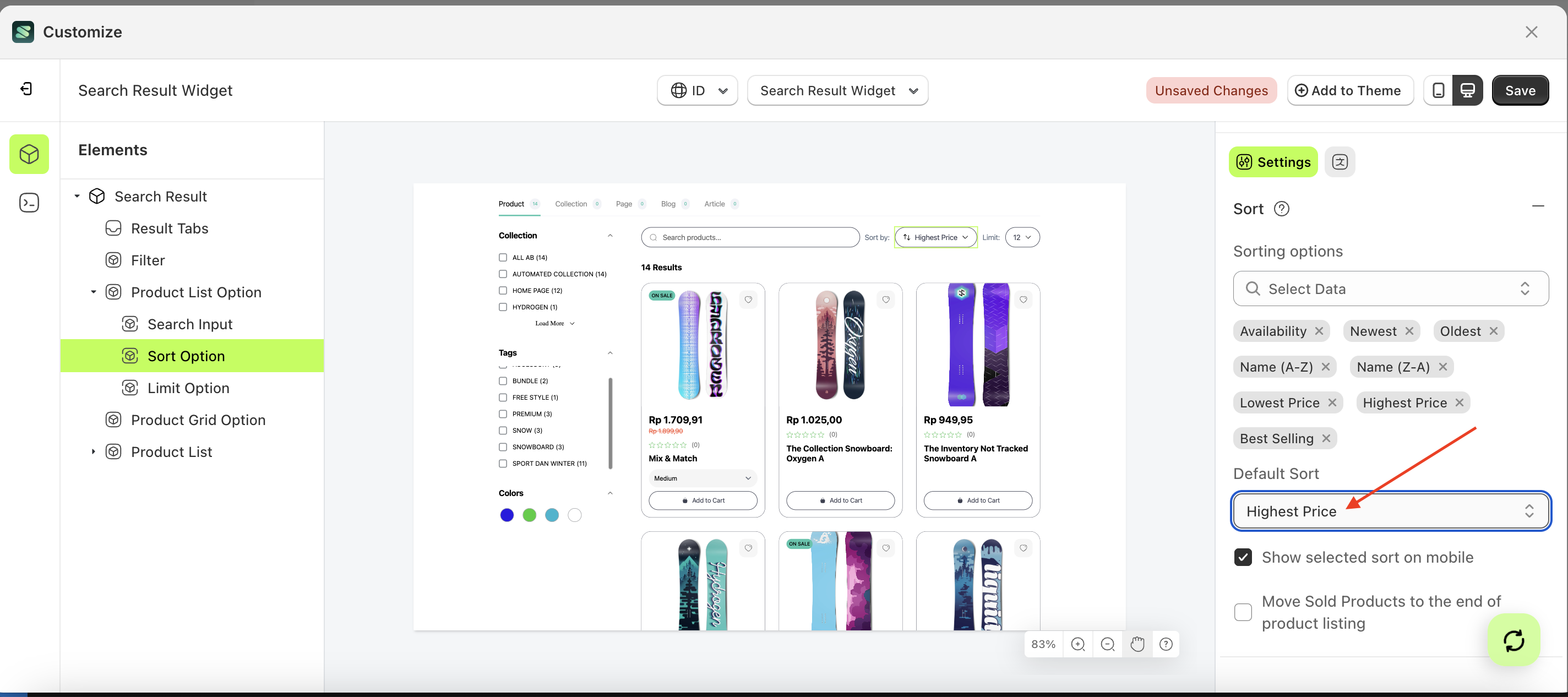This screenshot has width=1568, height=697.
Task: Expand the Product List tree item
Action: point(93,451)
